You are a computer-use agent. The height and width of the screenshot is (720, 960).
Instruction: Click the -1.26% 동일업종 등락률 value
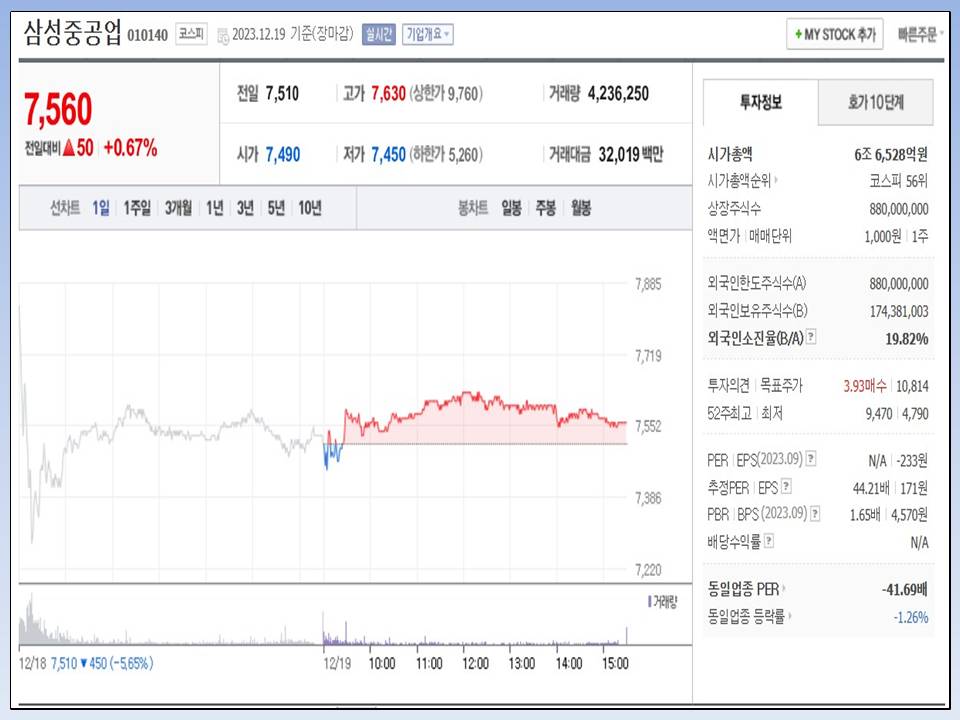[911, 617]
